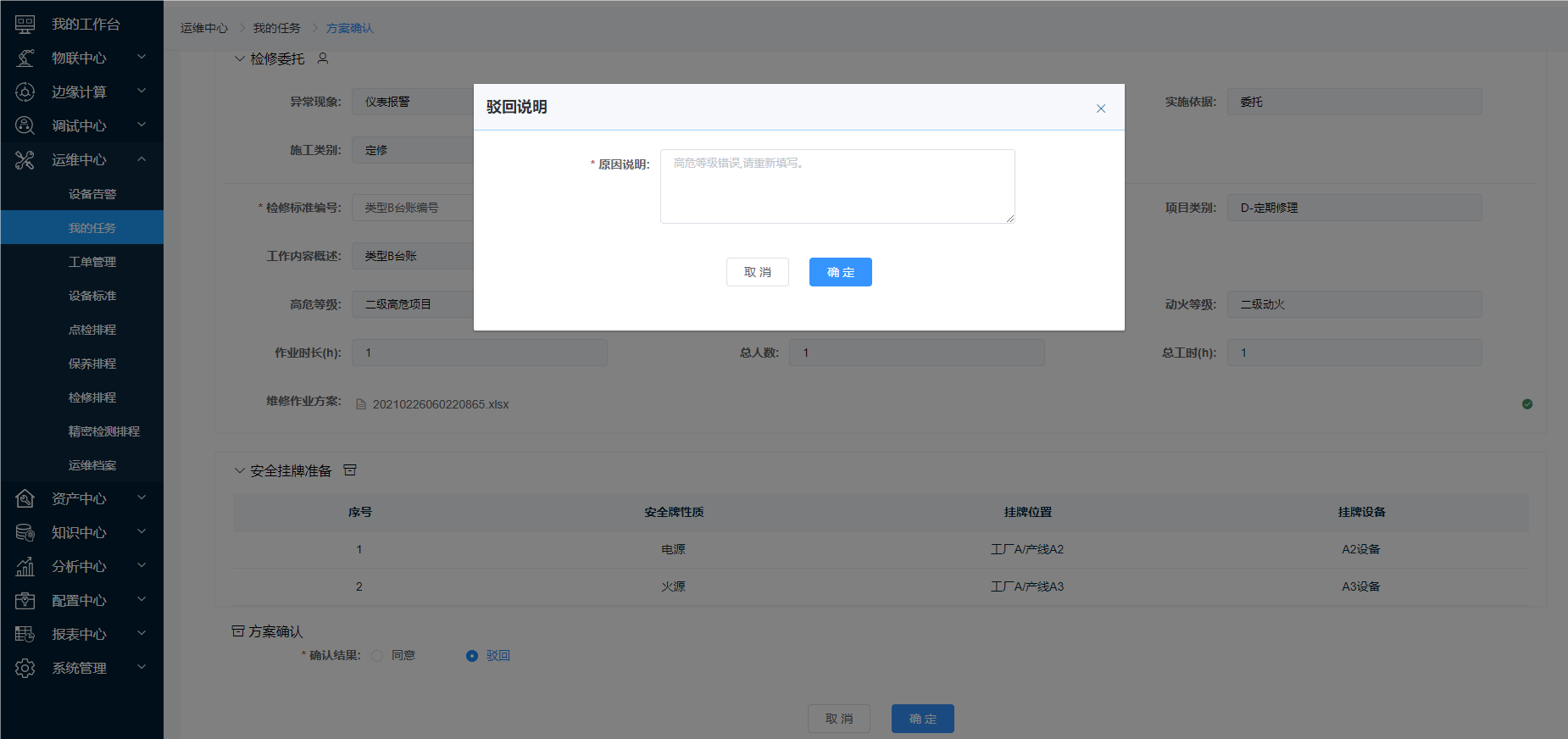1568x739 pixels.
Task: Collapse the 安全挂牌准备 section
Action: click(240, 471)
